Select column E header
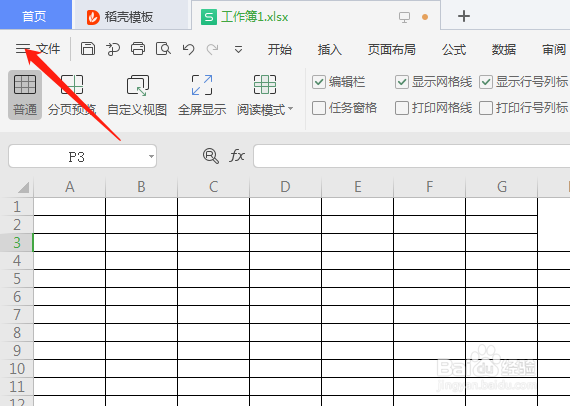Viewport: 570px width, 406px height. 357,187
